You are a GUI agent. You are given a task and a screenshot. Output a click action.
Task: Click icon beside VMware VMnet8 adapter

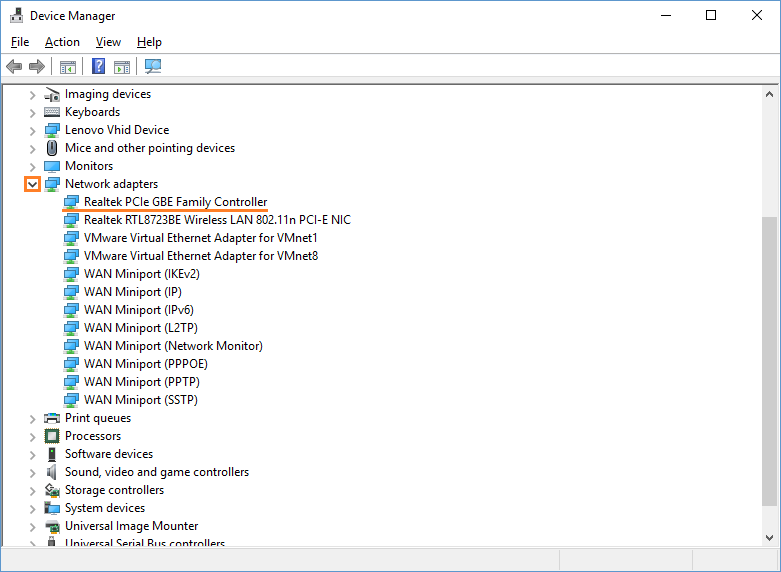click(x=71, y=256)
